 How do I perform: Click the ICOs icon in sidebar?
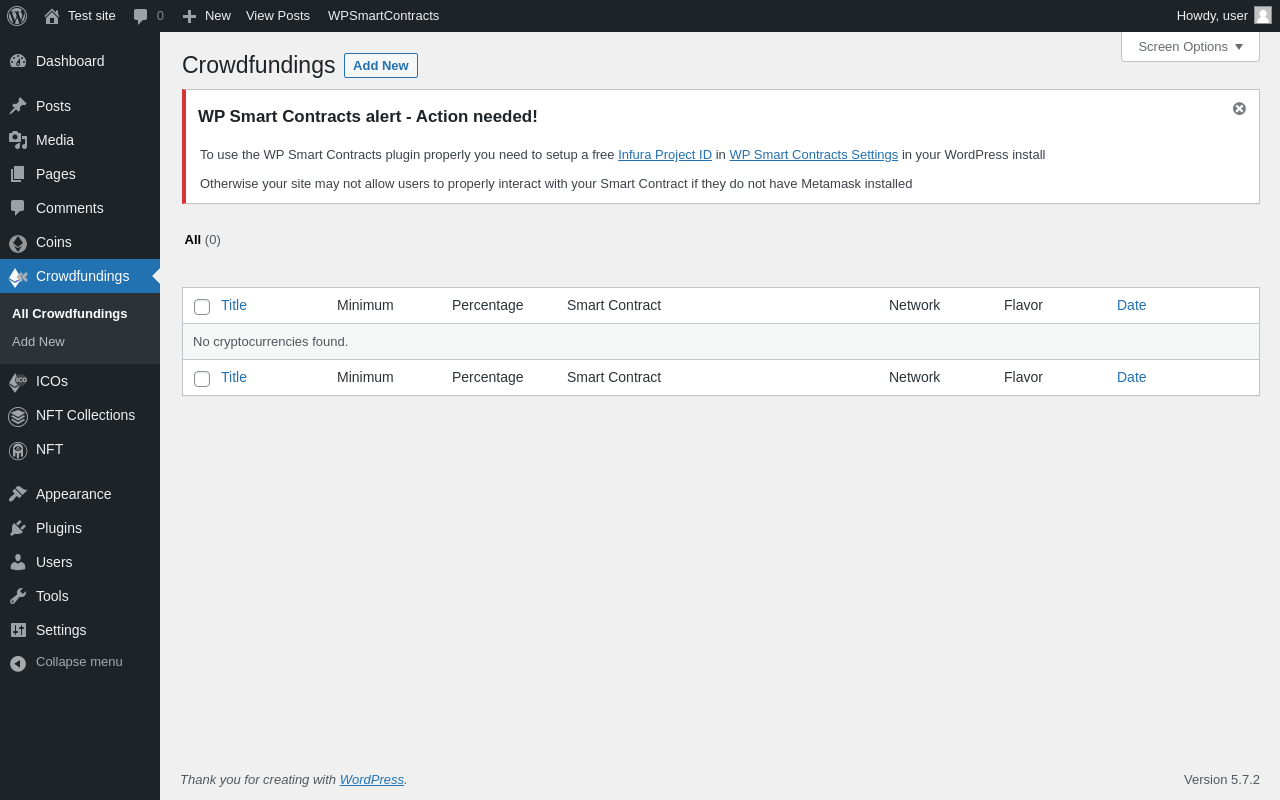click(x=18, y=382)
